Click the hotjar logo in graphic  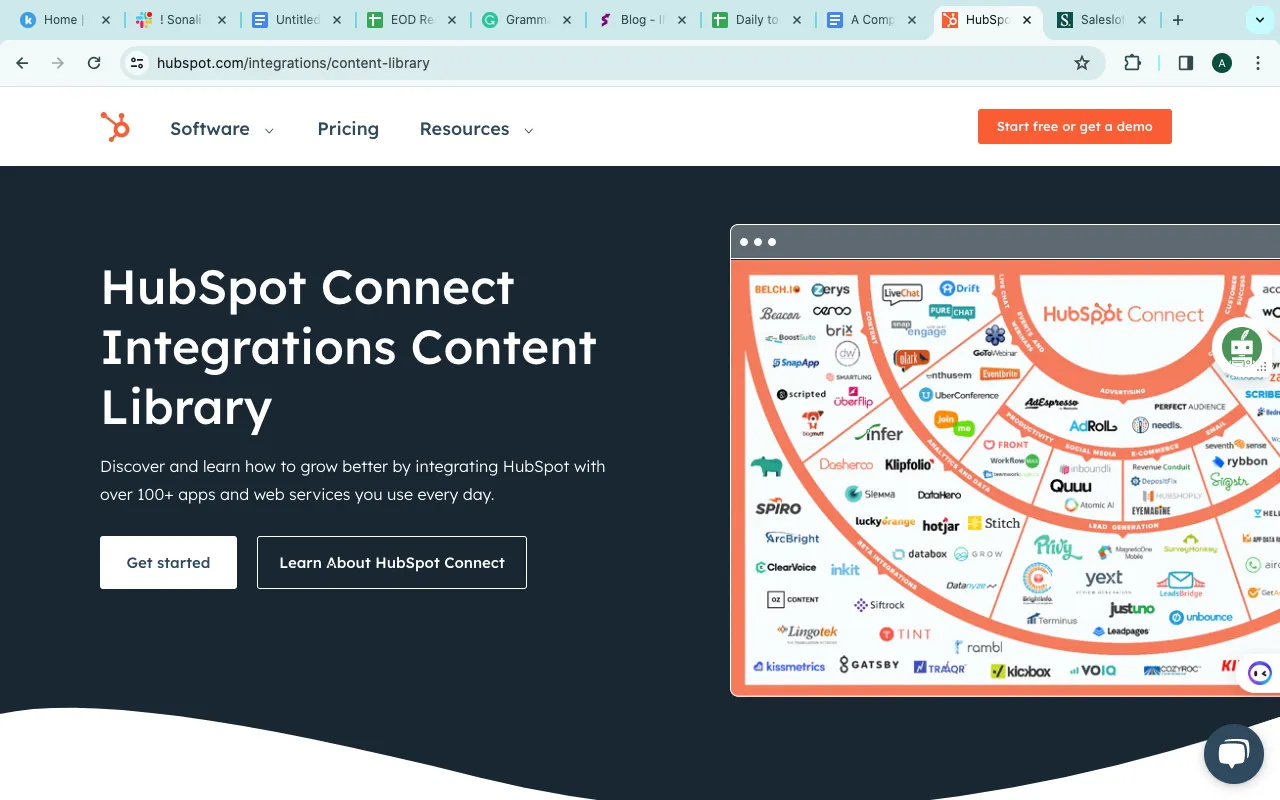tap(941, 525)
